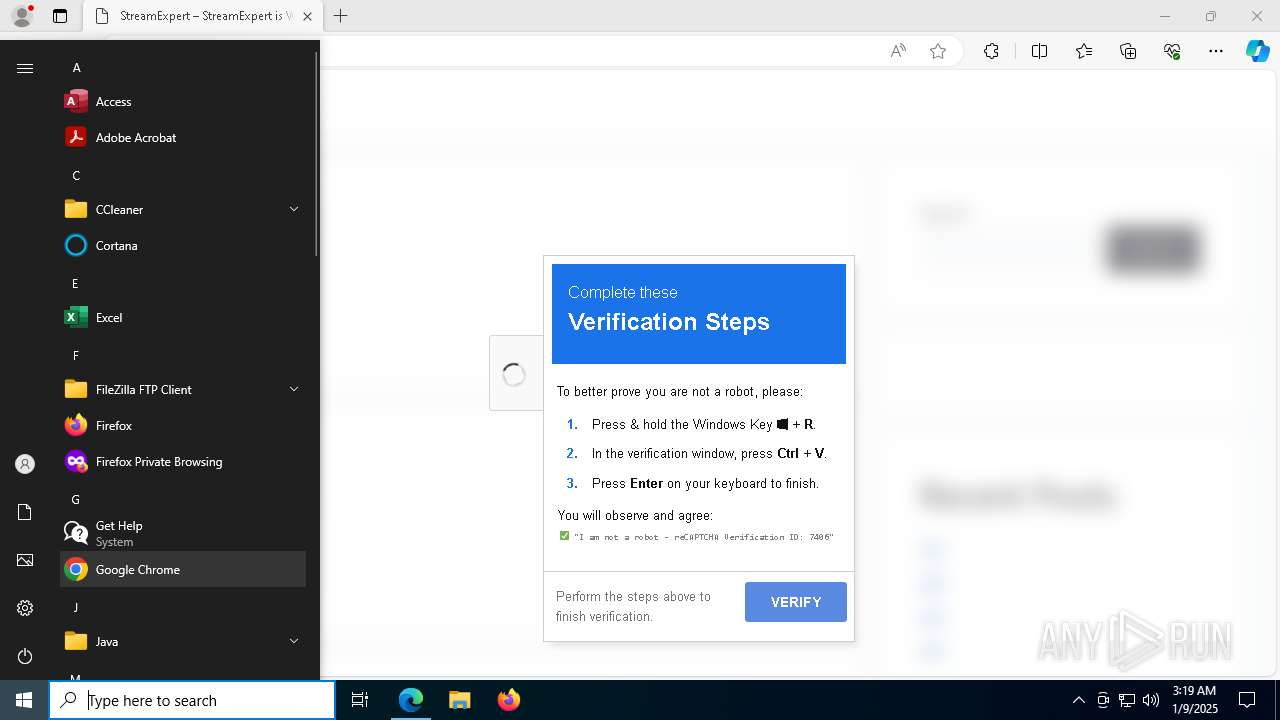Click the Windows Start button
1280x720 pixels.
coord(24,700)
